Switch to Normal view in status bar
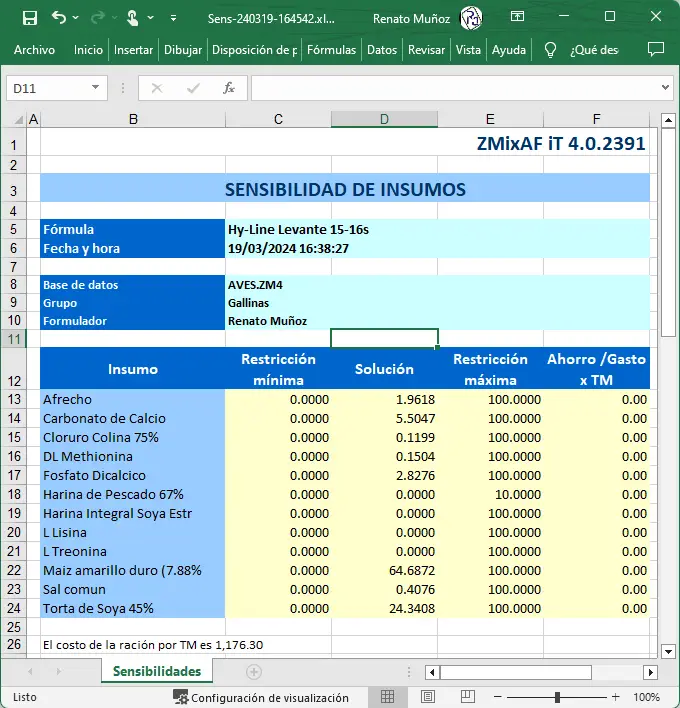The height and width of the screenshot is (708, 680). pos(388,697)
